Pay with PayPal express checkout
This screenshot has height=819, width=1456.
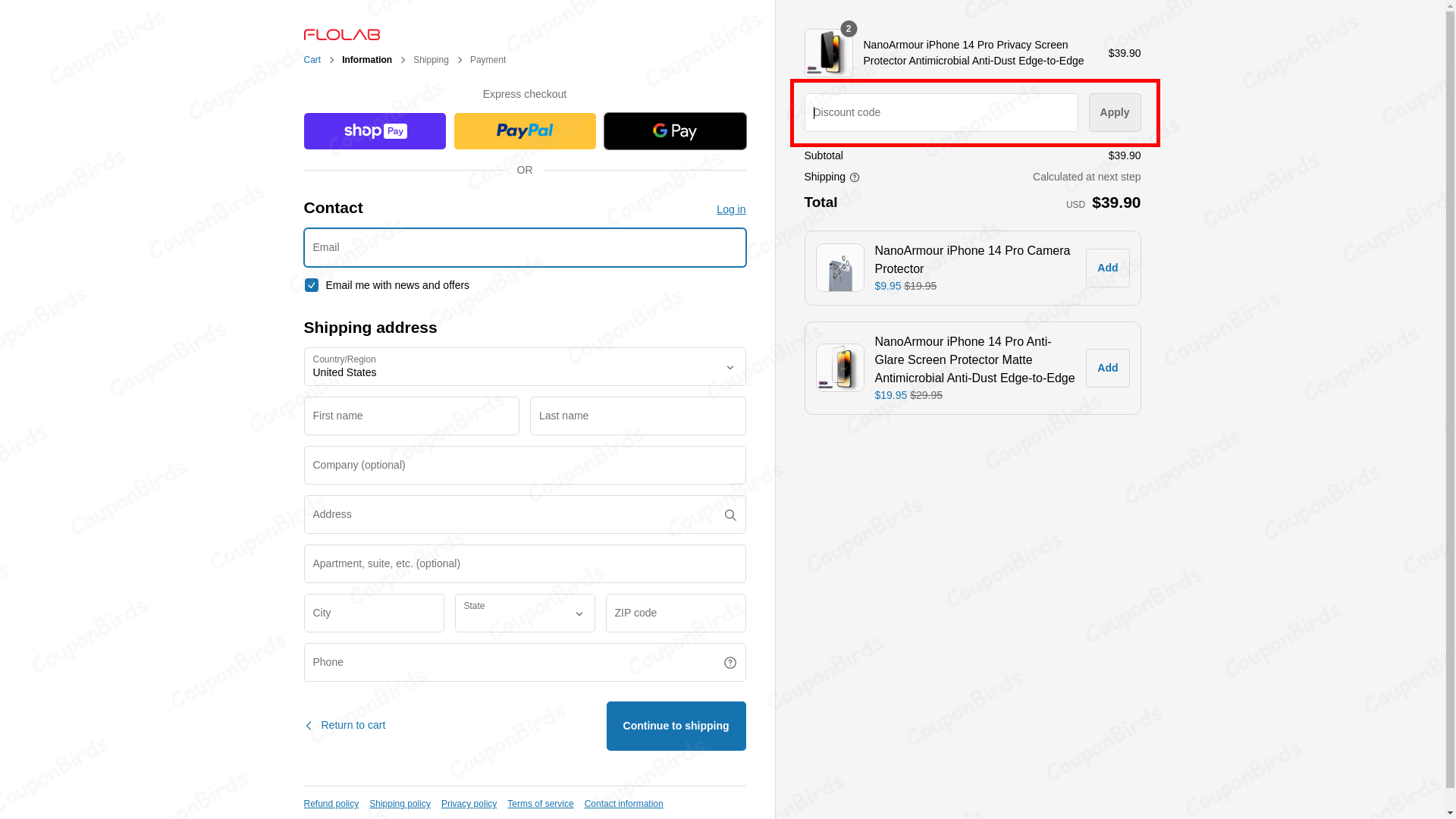[524, 130]
